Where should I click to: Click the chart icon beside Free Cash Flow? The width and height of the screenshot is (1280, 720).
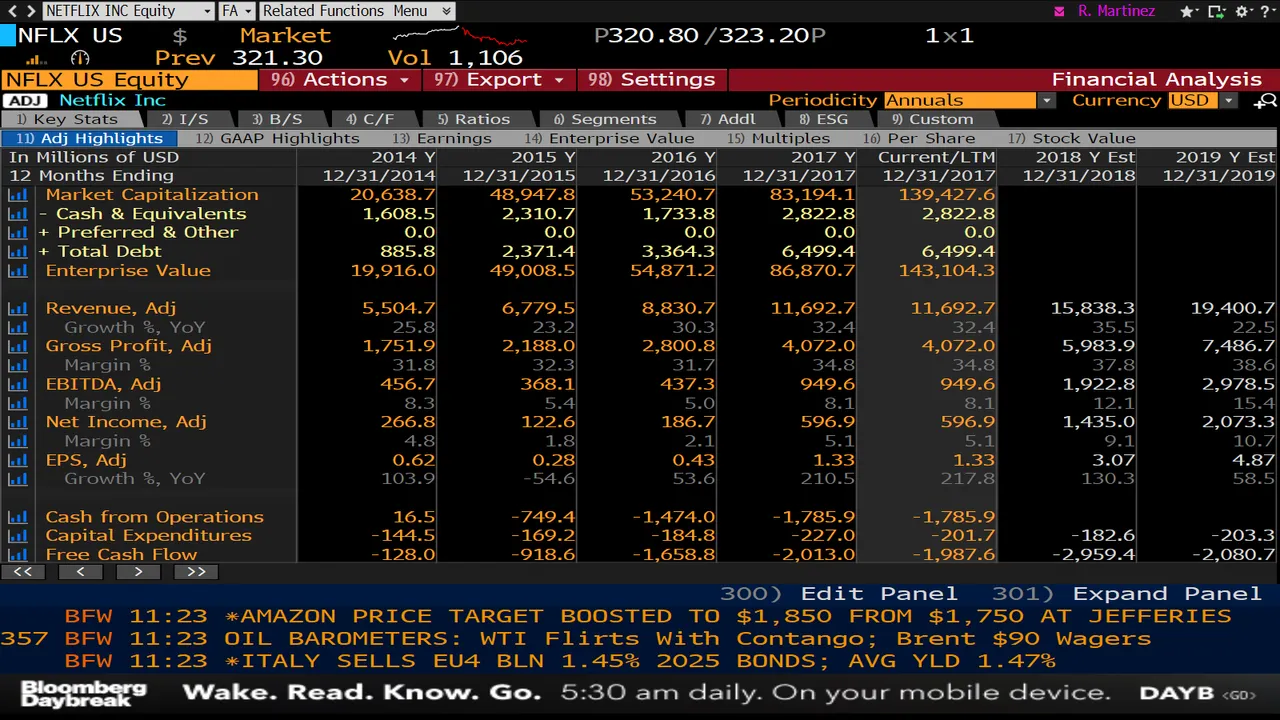coord(17,555)
